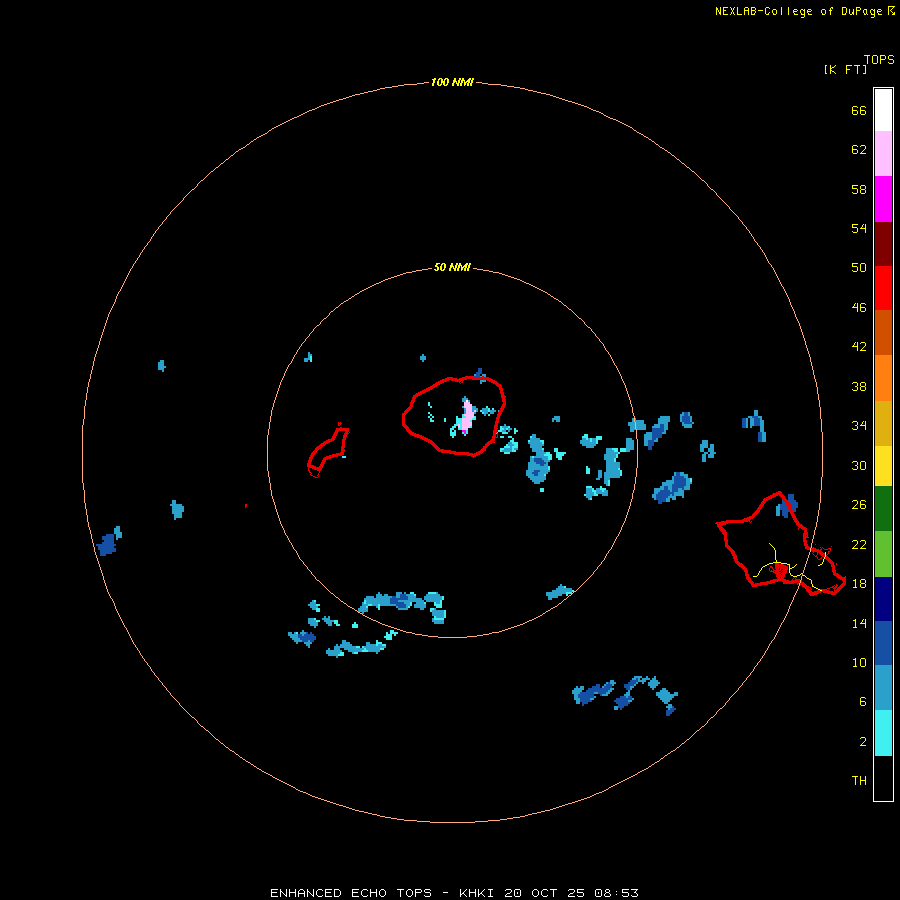
Task: Click the legend value 46
Action: coord(859,307)
